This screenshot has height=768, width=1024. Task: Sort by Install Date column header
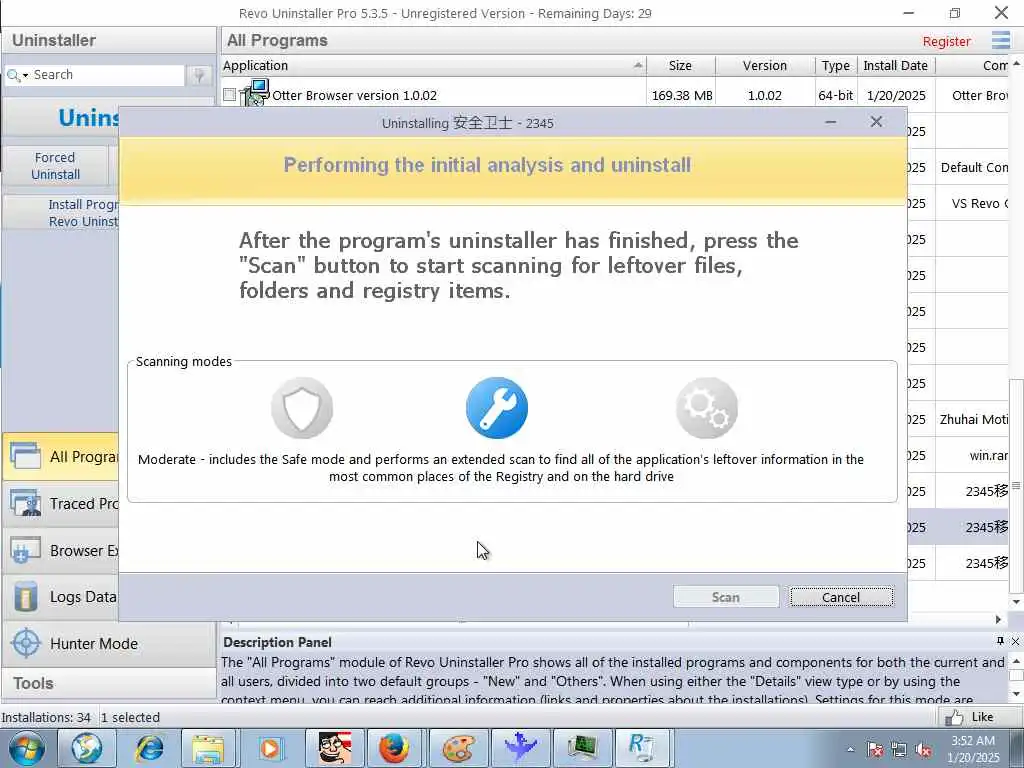pos(895,65)
